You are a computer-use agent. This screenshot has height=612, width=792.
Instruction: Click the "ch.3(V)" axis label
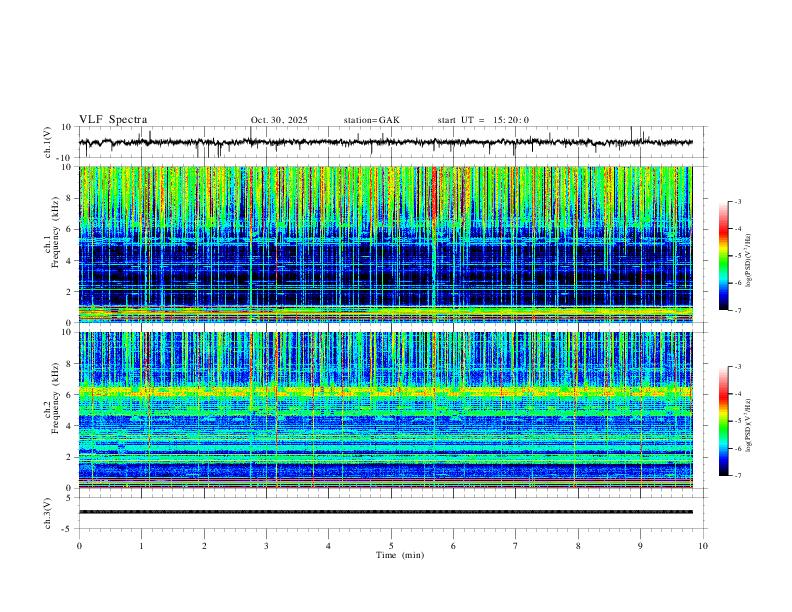[x=48, y=513]
